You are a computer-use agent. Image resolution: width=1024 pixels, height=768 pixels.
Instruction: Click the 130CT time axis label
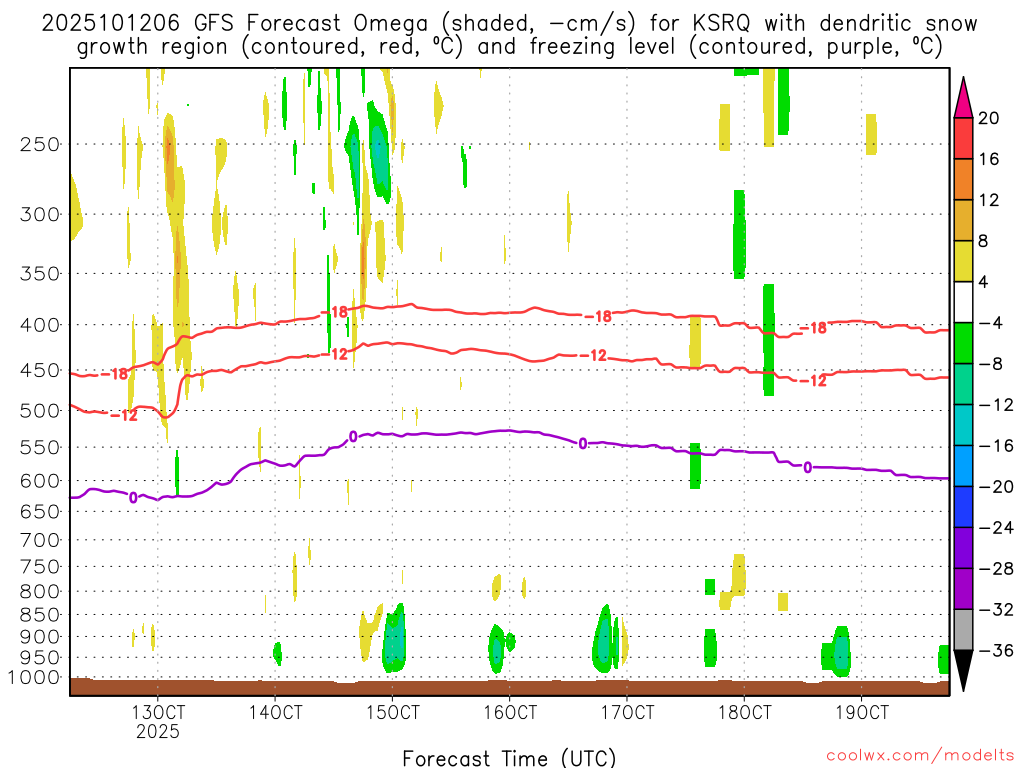click(158, 712)
